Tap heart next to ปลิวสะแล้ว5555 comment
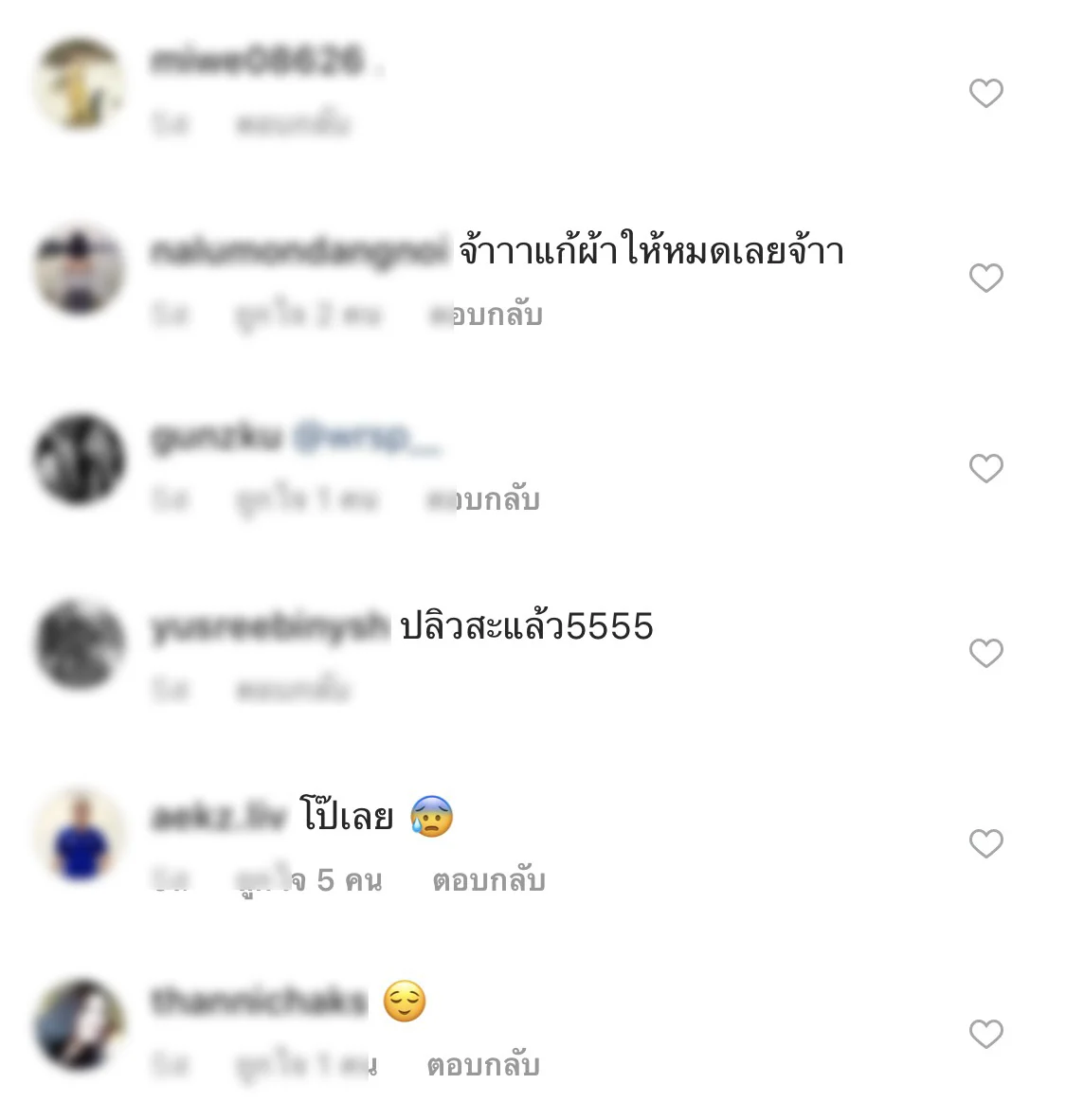Viewport: 1066px width, 1120px height. (x=986, y=653)
